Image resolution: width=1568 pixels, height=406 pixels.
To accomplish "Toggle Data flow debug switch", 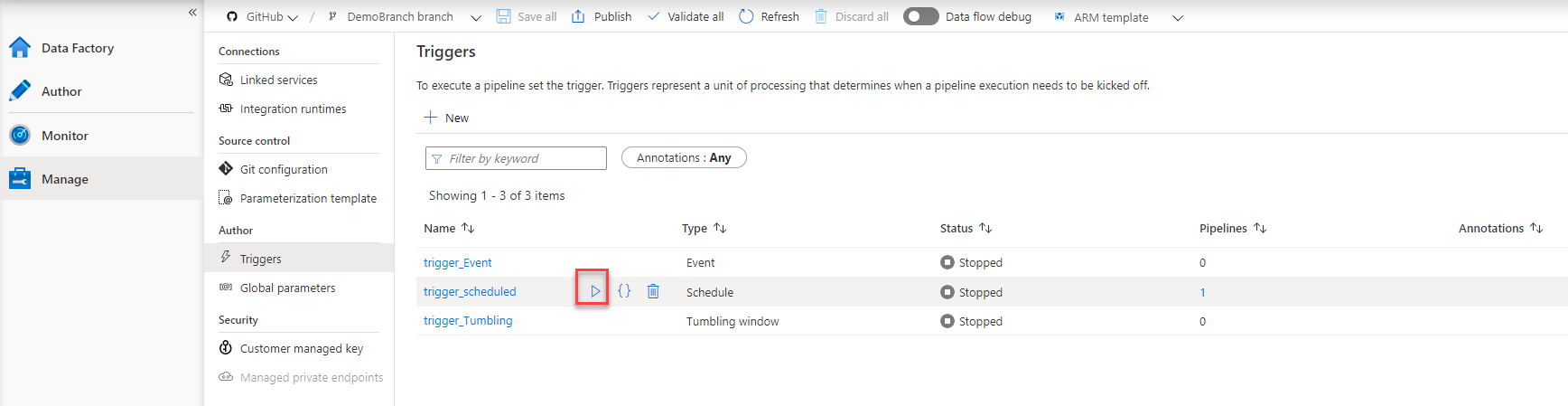I will (920, 16).
